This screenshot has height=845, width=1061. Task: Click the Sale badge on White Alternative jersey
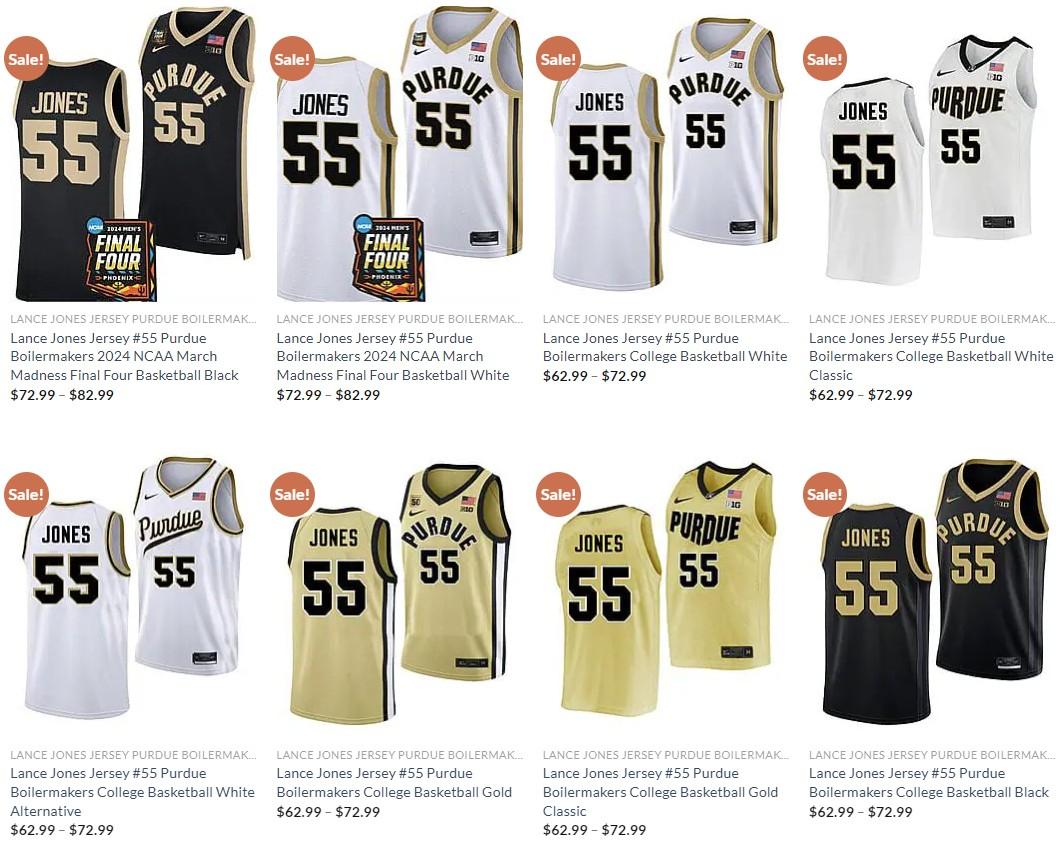[26, 495]
